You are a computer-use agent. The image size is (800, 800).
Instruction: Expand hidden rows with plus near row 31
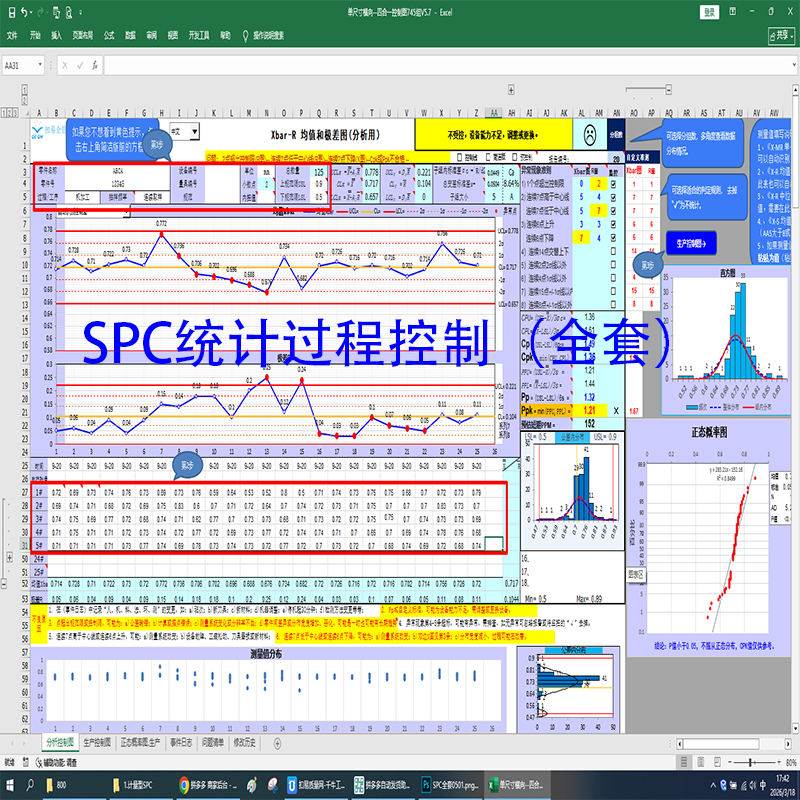point(10,557)
